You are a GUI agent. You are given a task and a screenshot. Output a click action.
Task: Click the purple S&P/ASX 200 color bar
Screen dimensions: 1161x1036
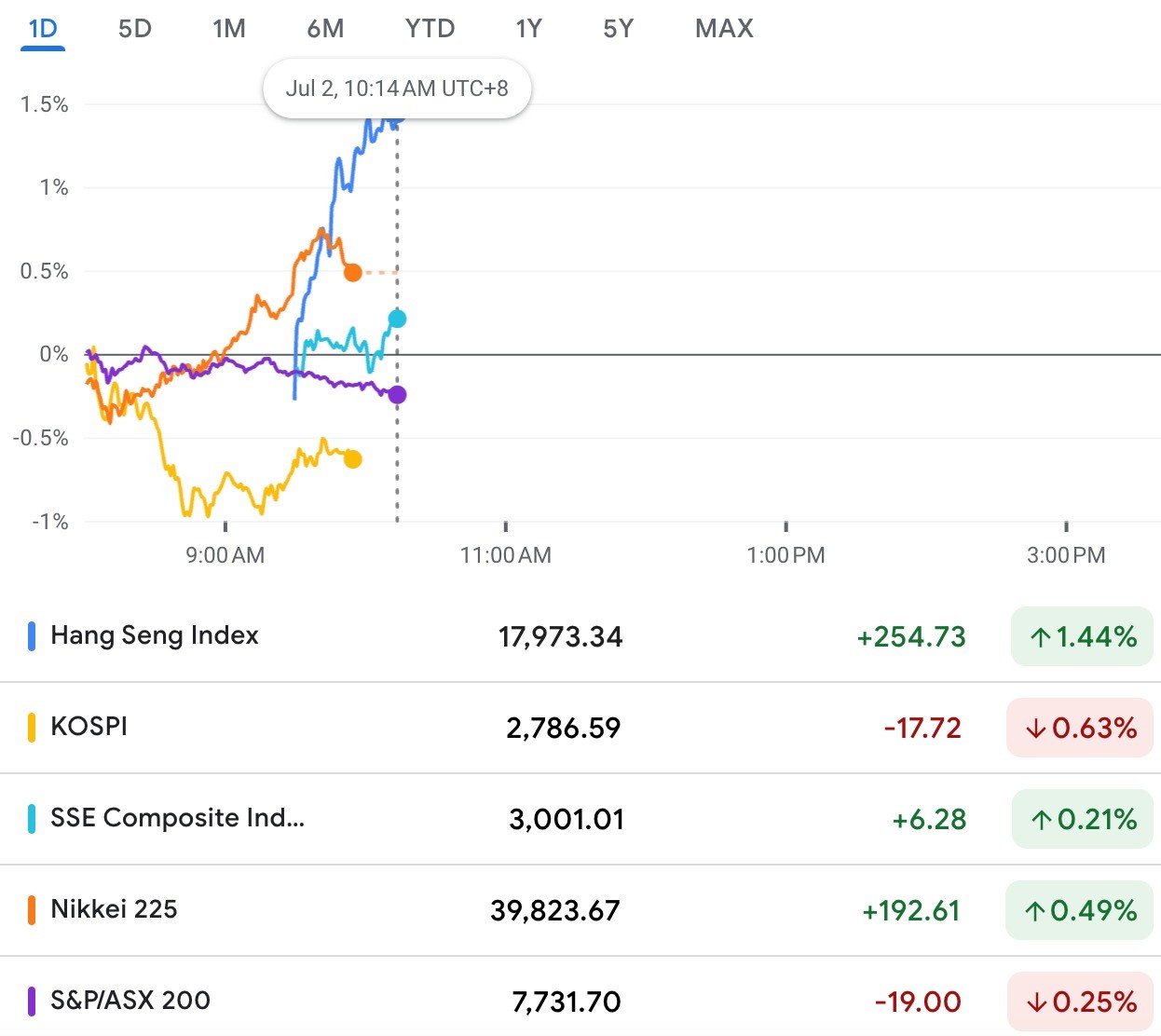[x=32, y=1002]
